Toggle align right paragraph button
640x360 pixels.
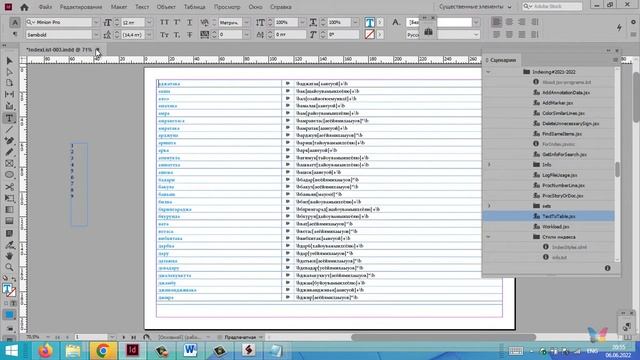pos(522,22)
